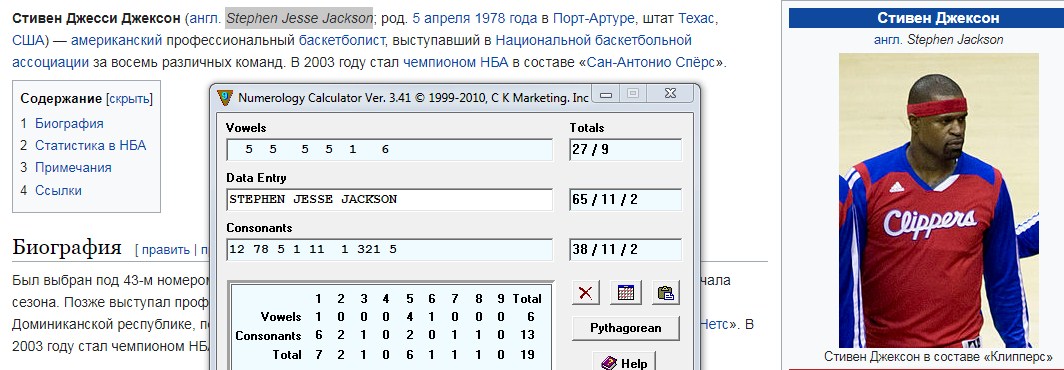Click the Vowels total 27 / 9 box
The image size is (1064, 370).
[x=625, y=149]
